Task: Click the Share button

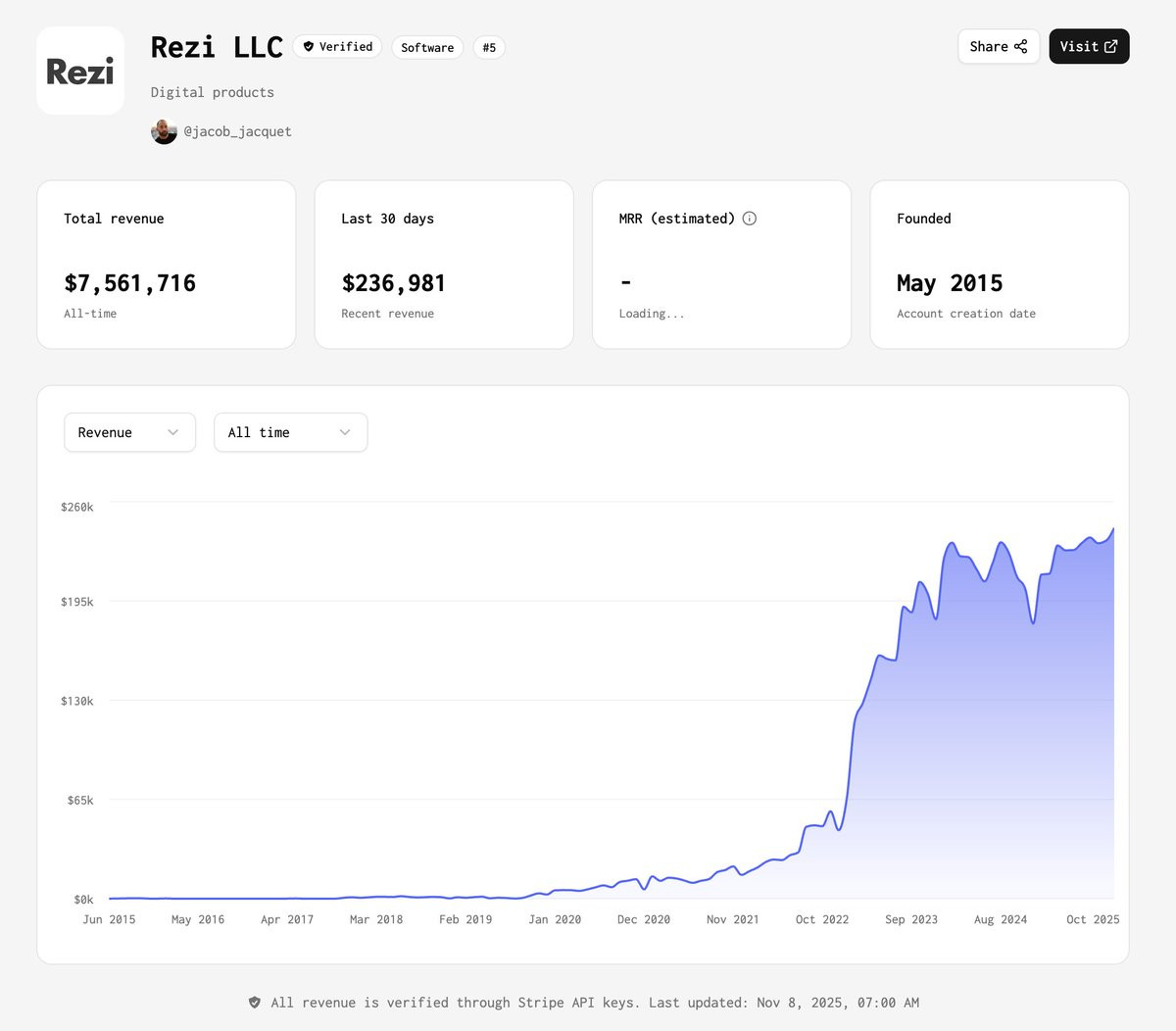Action: point(999,46)
